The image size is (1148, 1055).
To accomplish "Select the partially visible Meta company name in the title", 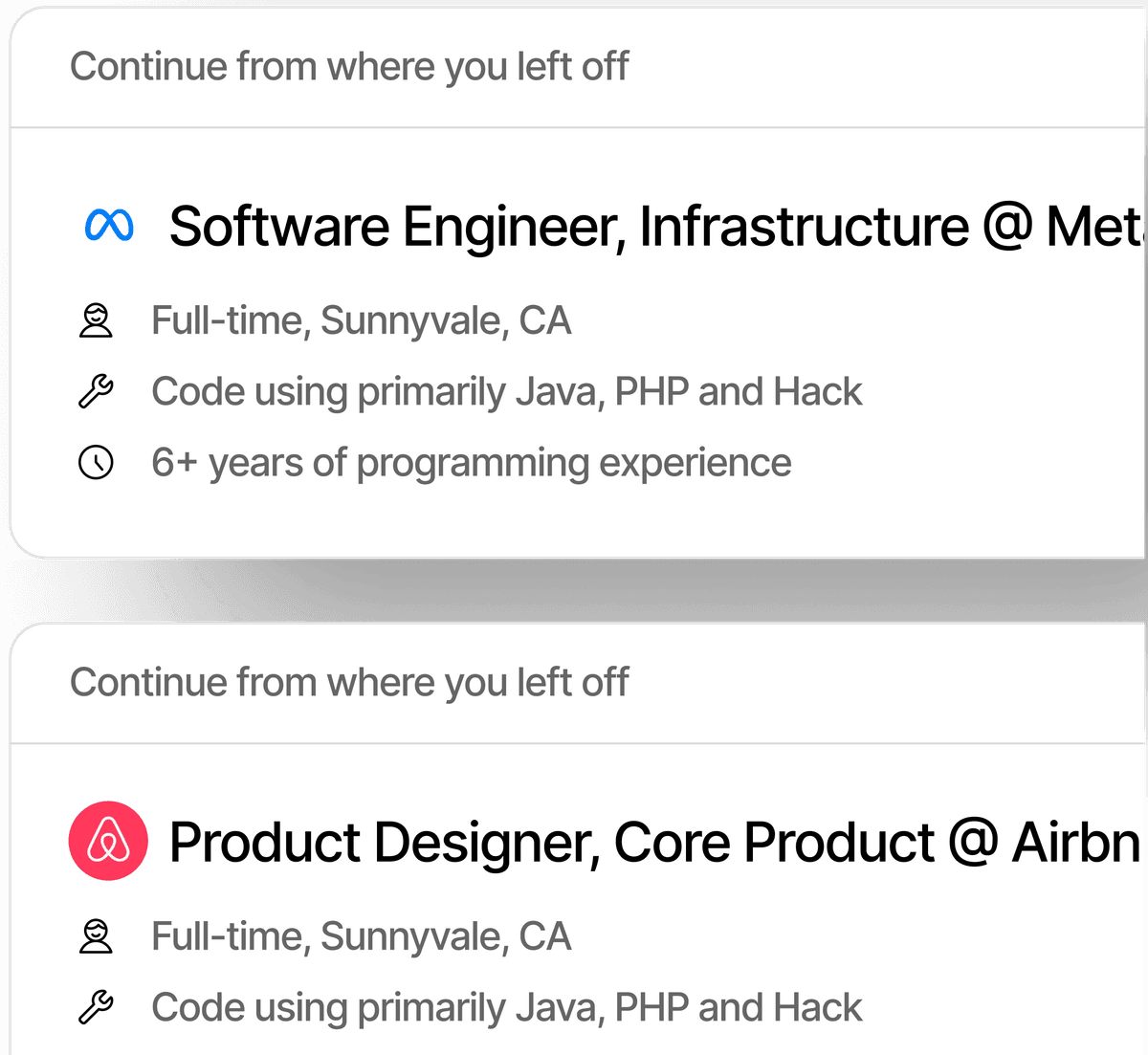I will (1095, 227).
